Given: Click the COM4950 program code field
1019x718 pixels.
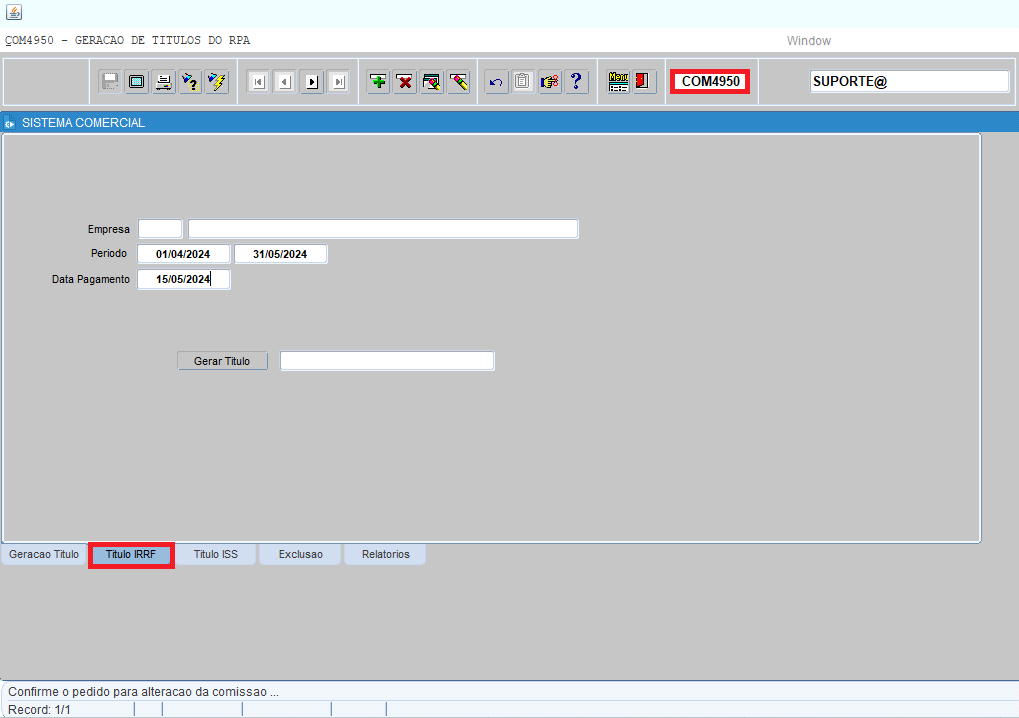Looking at the screenshot, I should point(710,81).
